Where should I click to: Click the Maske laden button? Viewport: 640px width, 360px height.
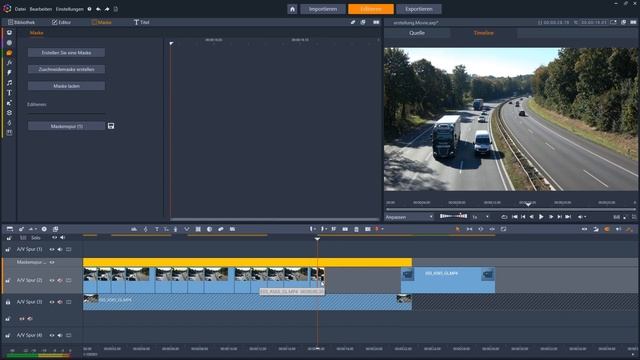tap(66, 86)
